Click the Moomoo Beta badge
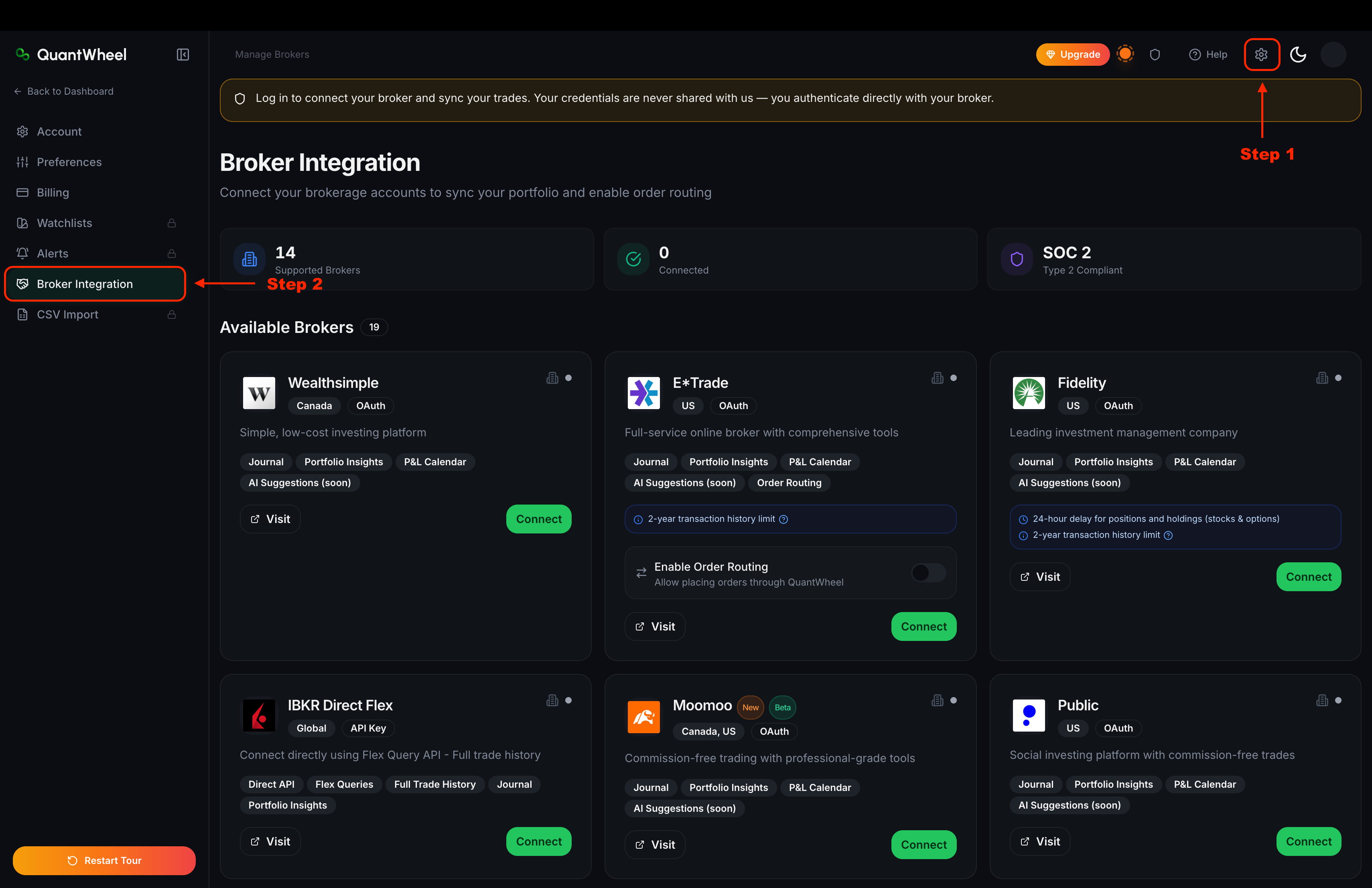Viewport: 1372px width, 888px height. tap(782, 708)
